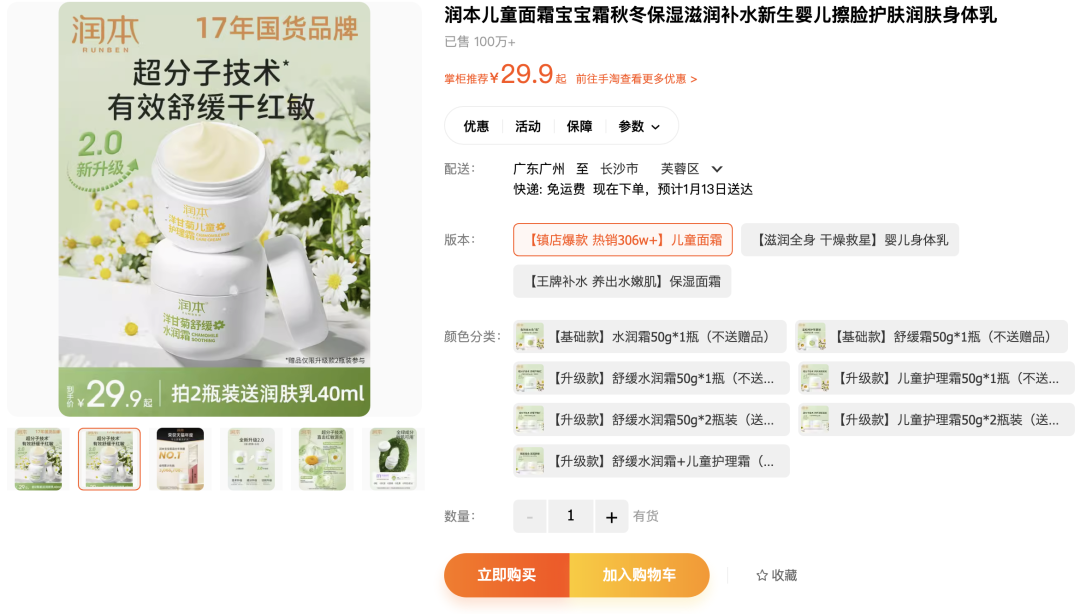Follow 前往手淘查看更多优惠 link

pyautogui.click(x=636, y=79)
